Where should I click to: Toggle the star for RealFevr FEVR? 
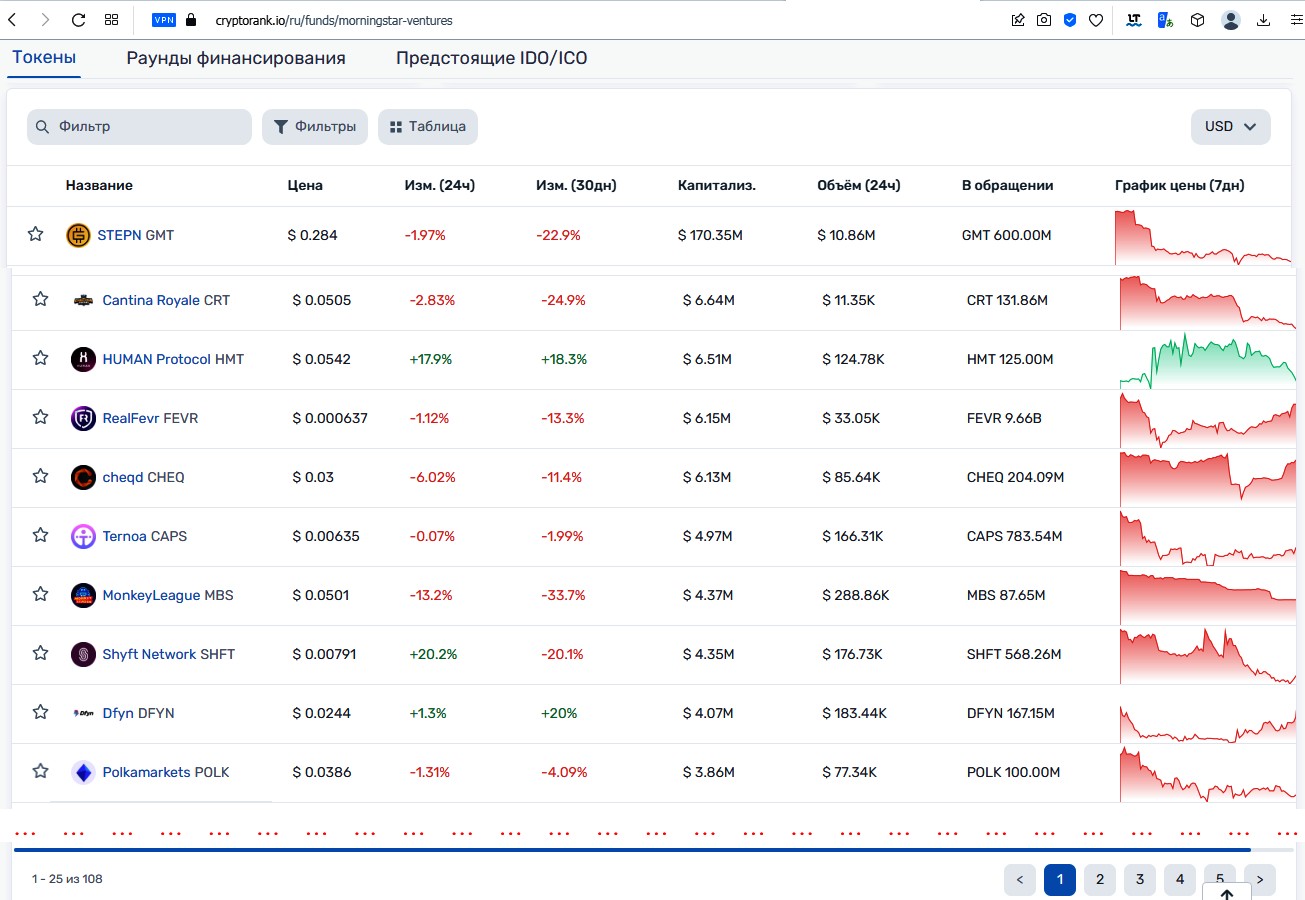coord(41,418)
